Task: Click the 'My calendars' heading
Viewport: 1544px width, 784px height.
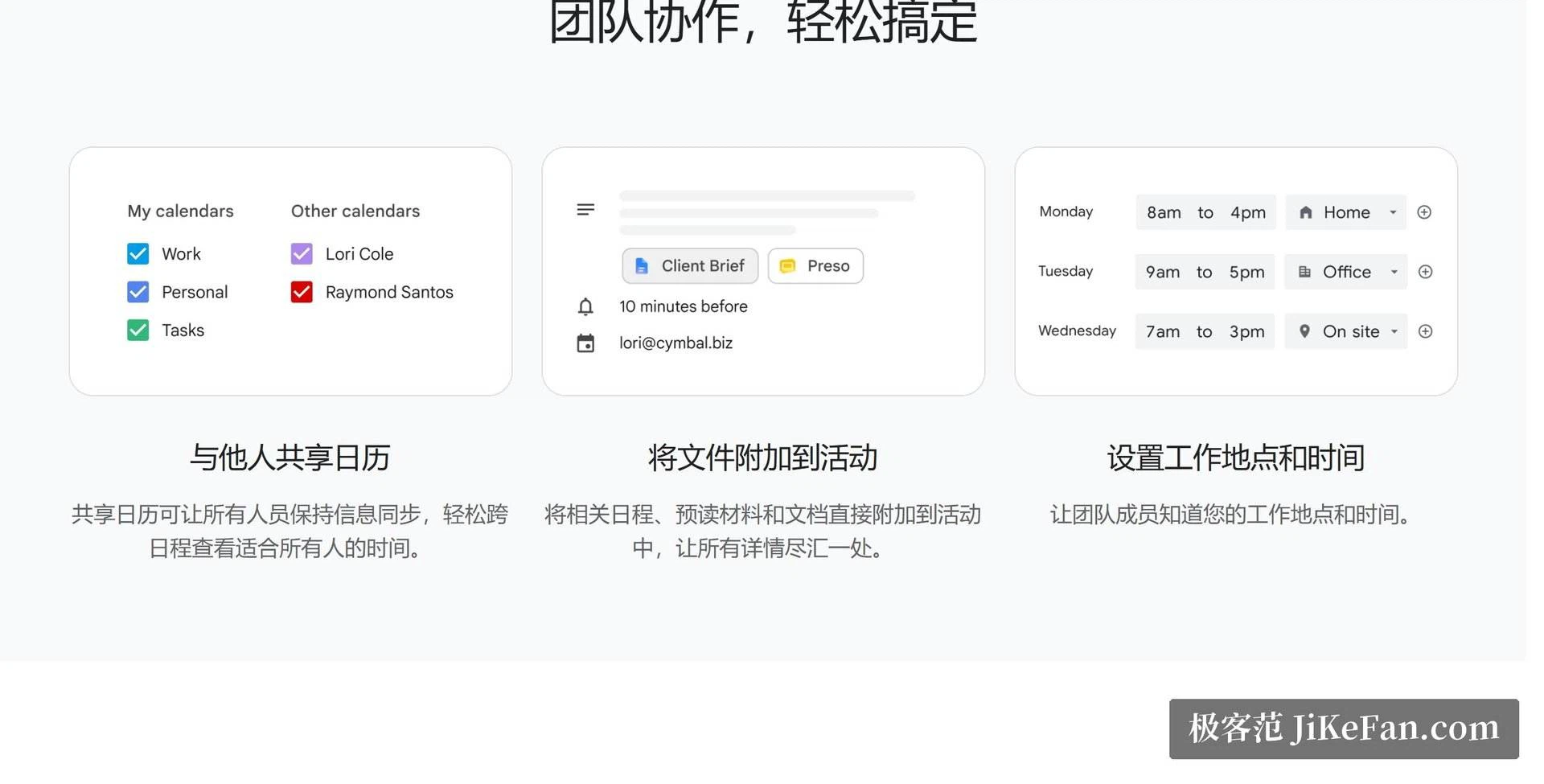Action: [x=181, y=211]
